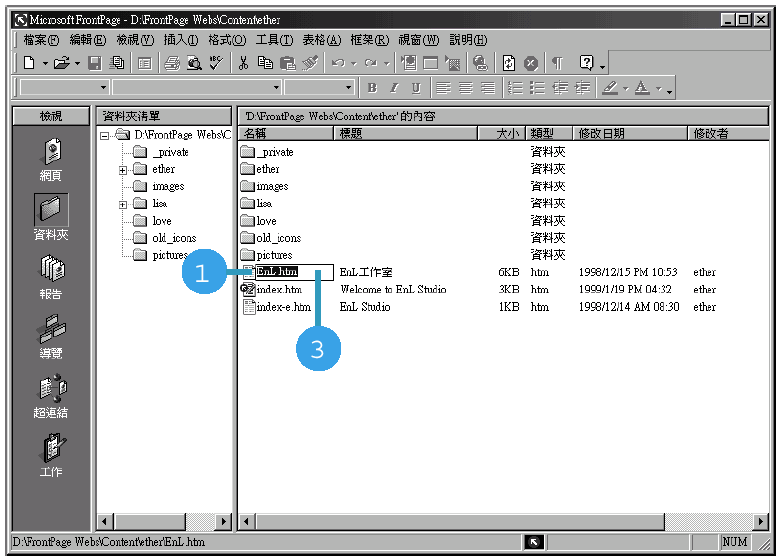Sort by the 大小 column header
The width and height of the screenshot is (782, 560).
point(501,133)
